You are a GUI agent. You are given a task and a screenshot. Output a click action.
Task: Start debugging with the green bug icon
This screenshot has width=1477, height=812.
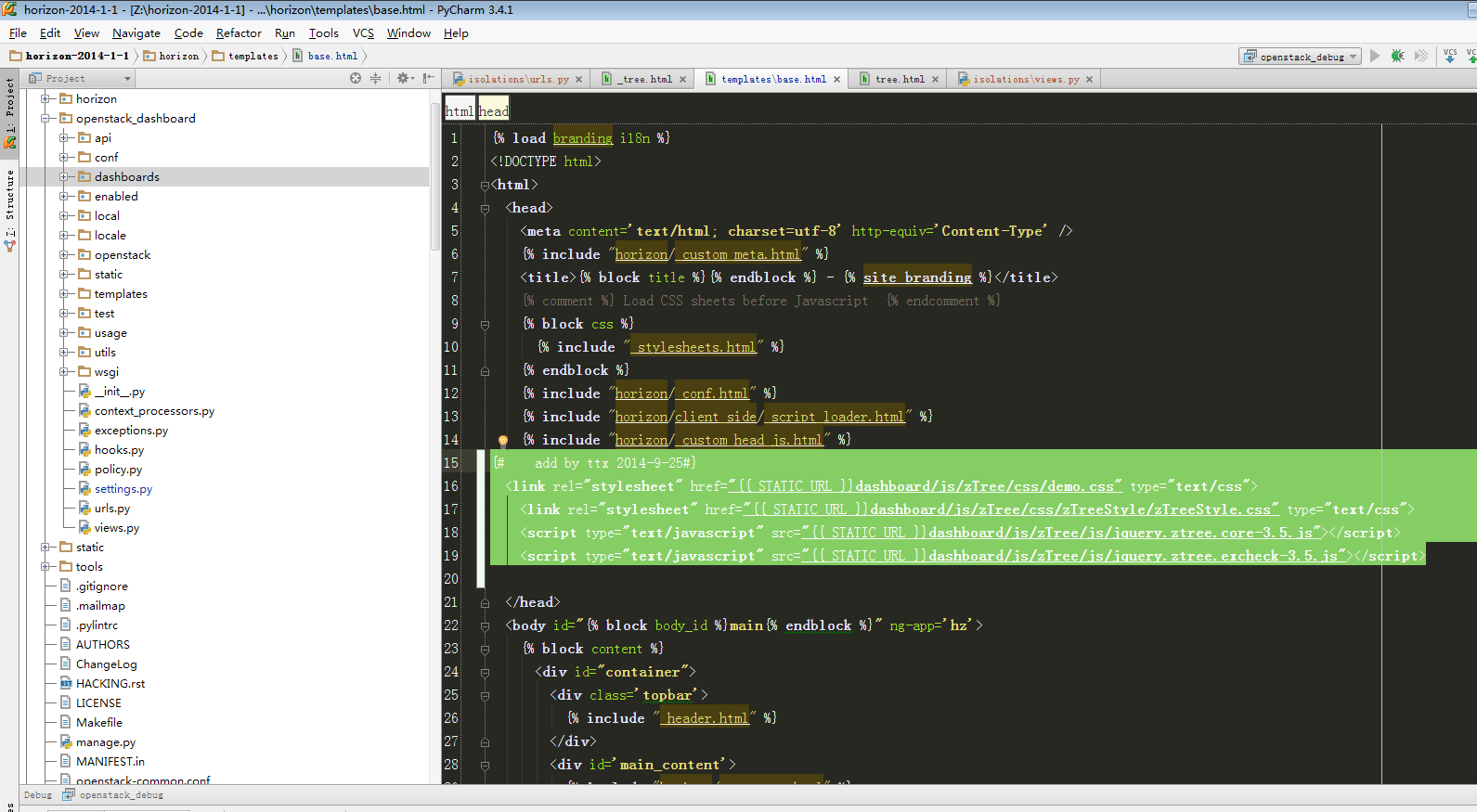pos(1397,56)
